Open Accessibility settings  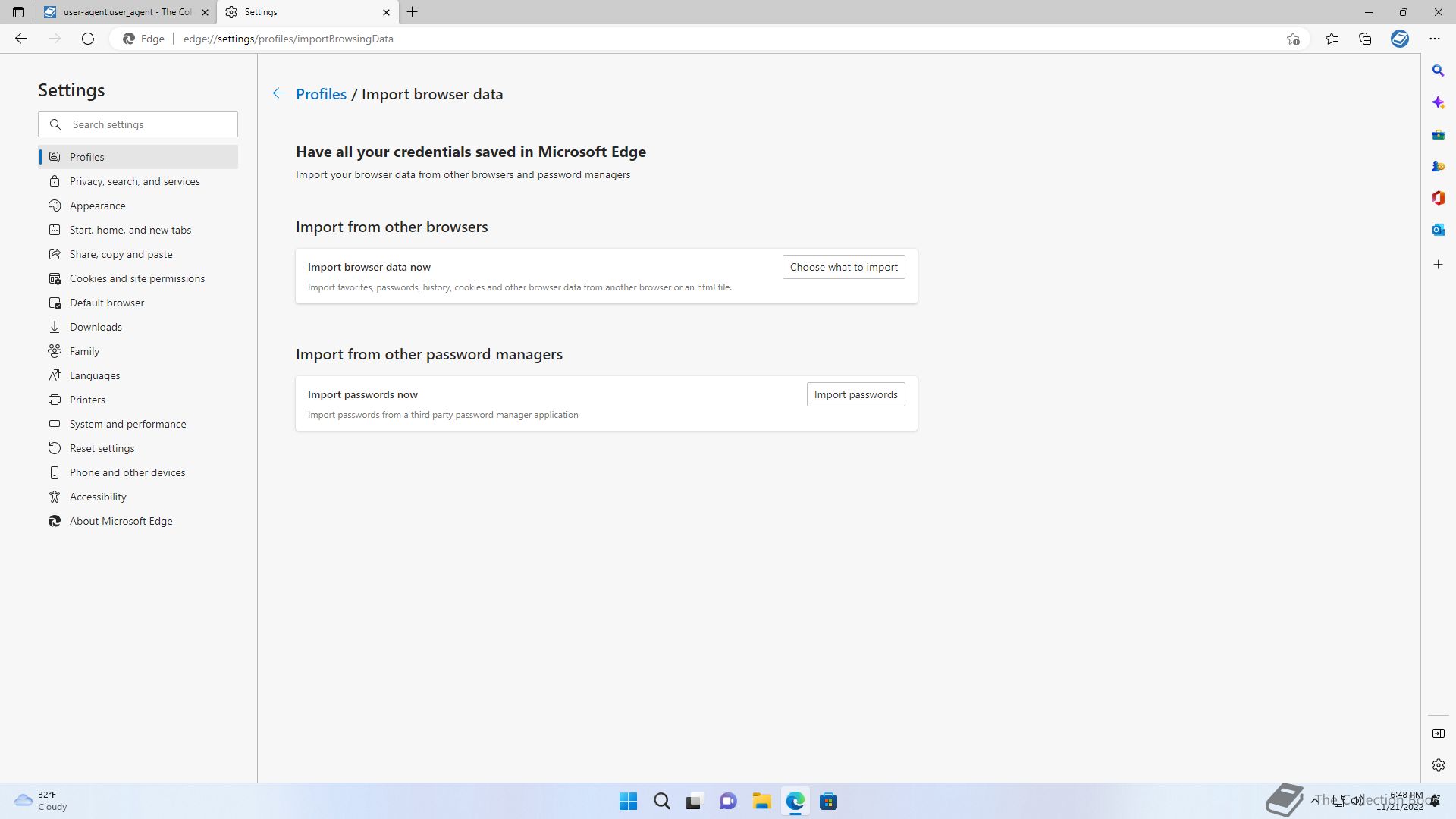click(x=138, y=497)
